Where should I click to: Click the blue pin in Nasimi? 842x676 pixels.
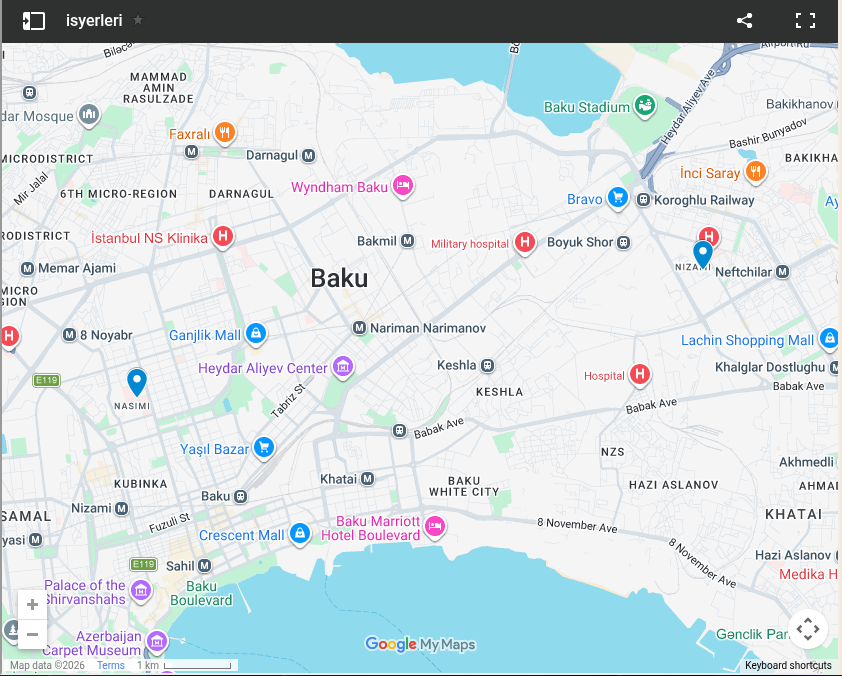pyautogui.click(x=136, y=382)
